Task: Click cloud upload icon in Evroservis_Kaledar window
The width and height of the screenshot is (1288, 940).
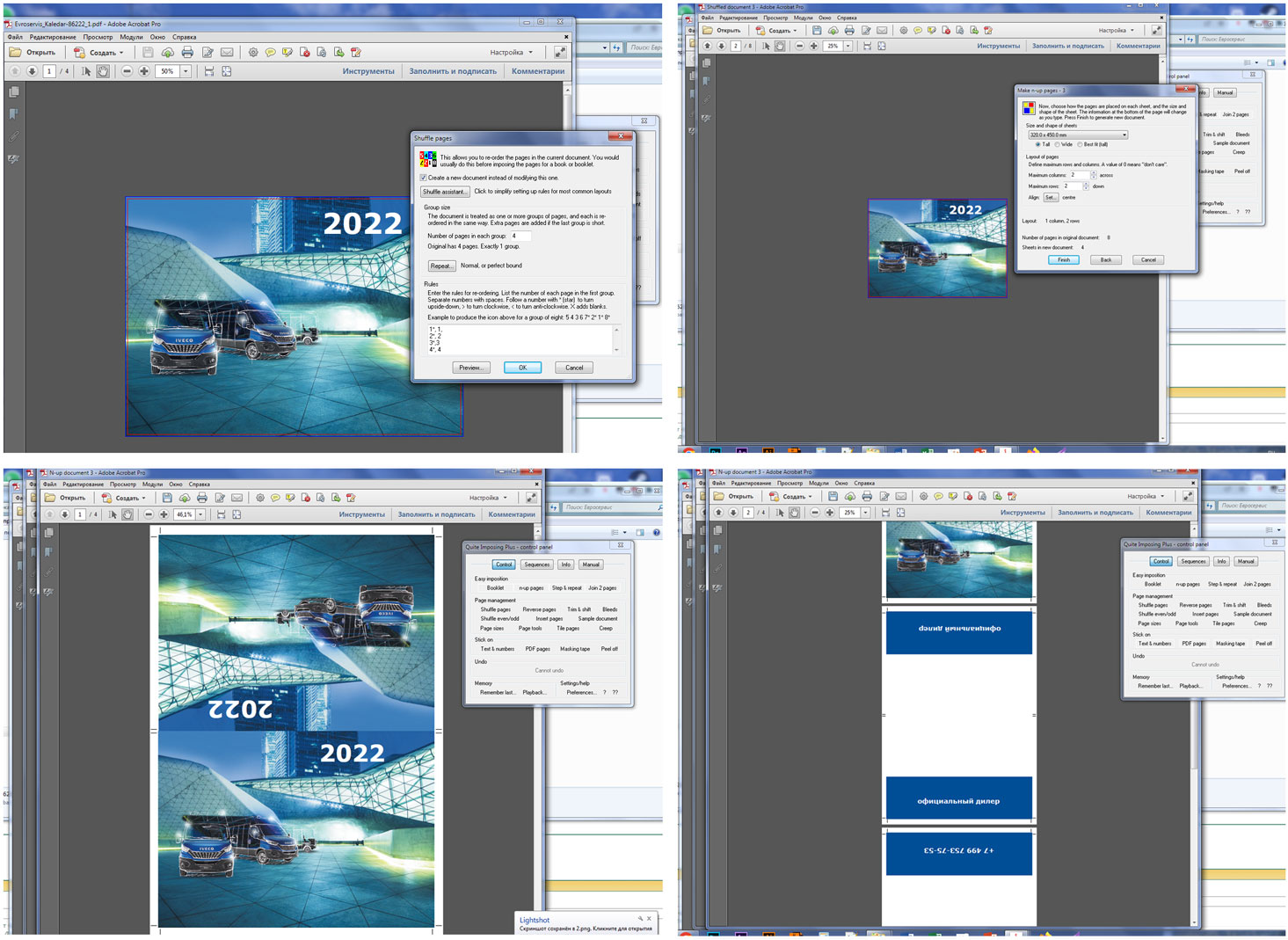Action: (x=167, y=53)
